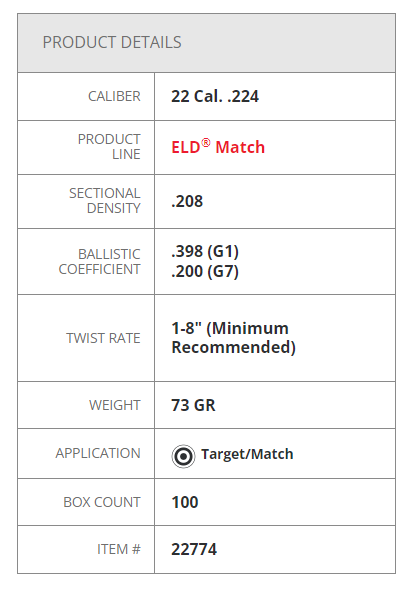Click the 1-8" Minimum Recommended twist value
410x592 pixels.
(x=234, y=338)
